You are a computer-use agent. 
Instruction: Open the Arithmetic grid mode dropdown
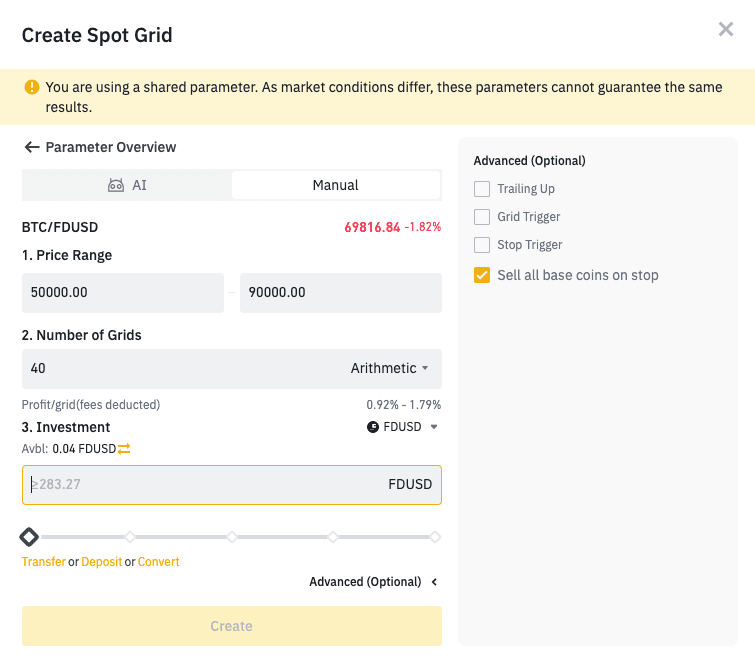pos(390,368)
